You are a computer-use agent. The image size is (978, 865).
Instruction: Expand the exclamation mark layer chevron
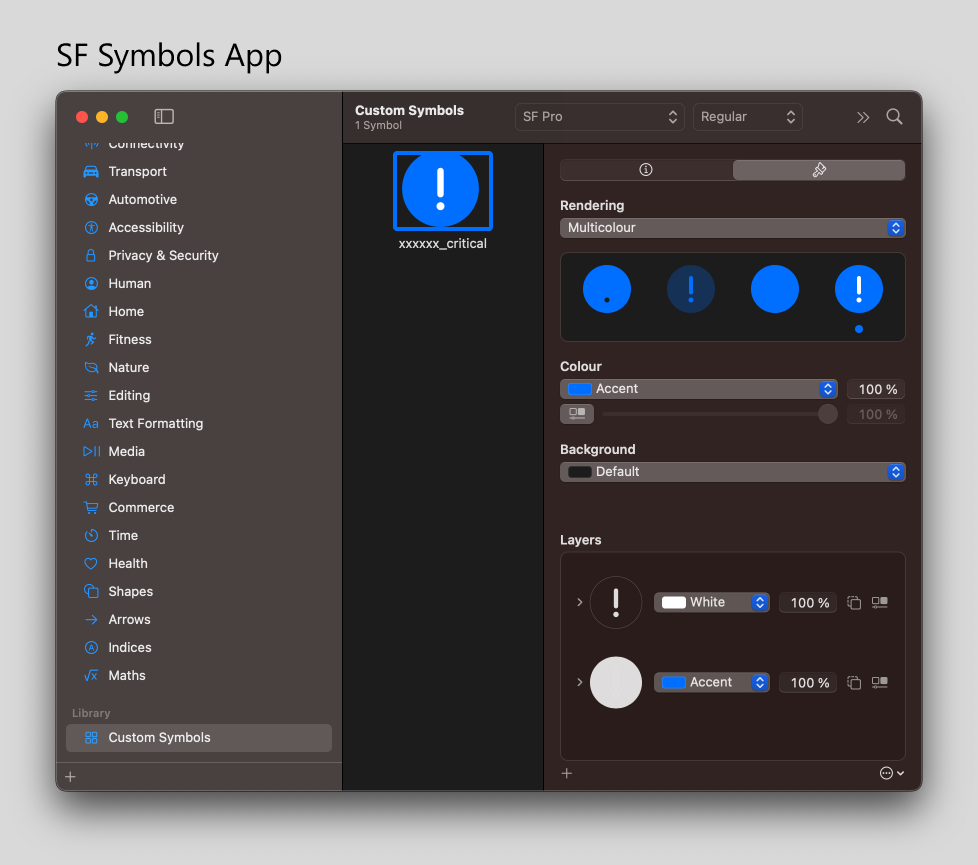coord(580,602)
